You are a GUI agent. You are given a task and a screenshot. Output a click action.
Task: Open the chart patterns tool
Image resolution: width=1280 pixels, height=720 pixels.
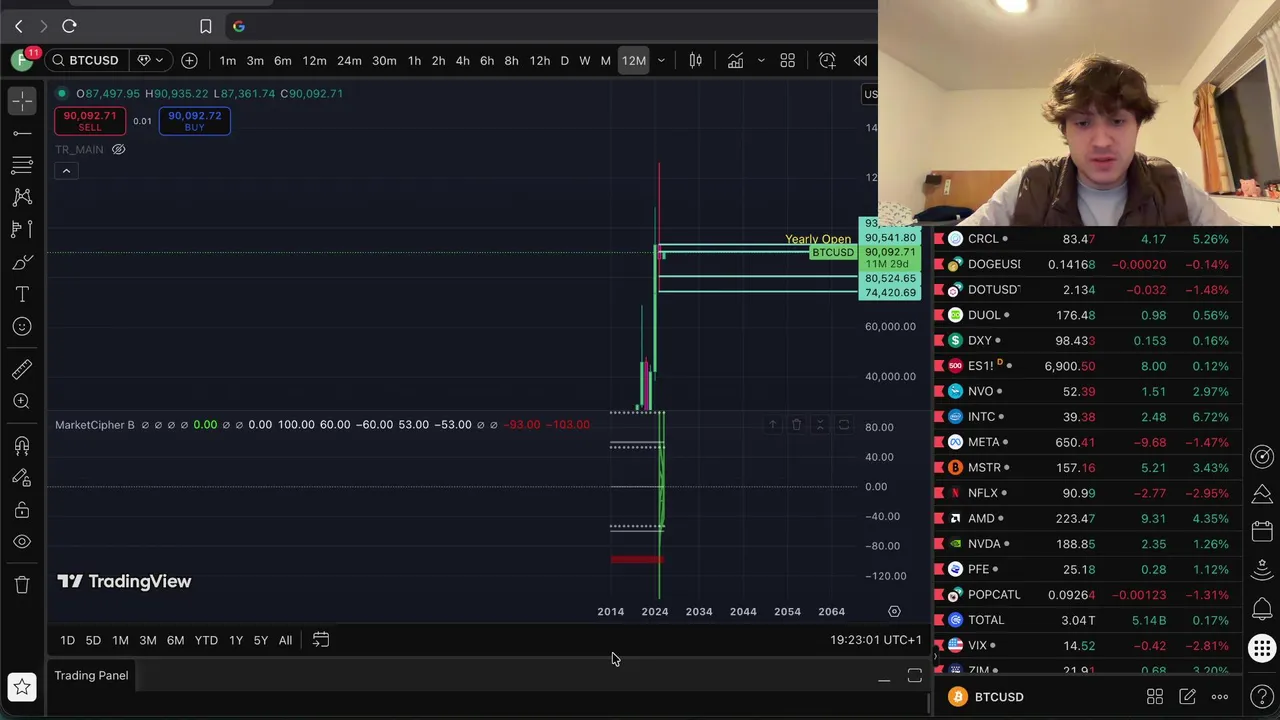coord(22,197)
